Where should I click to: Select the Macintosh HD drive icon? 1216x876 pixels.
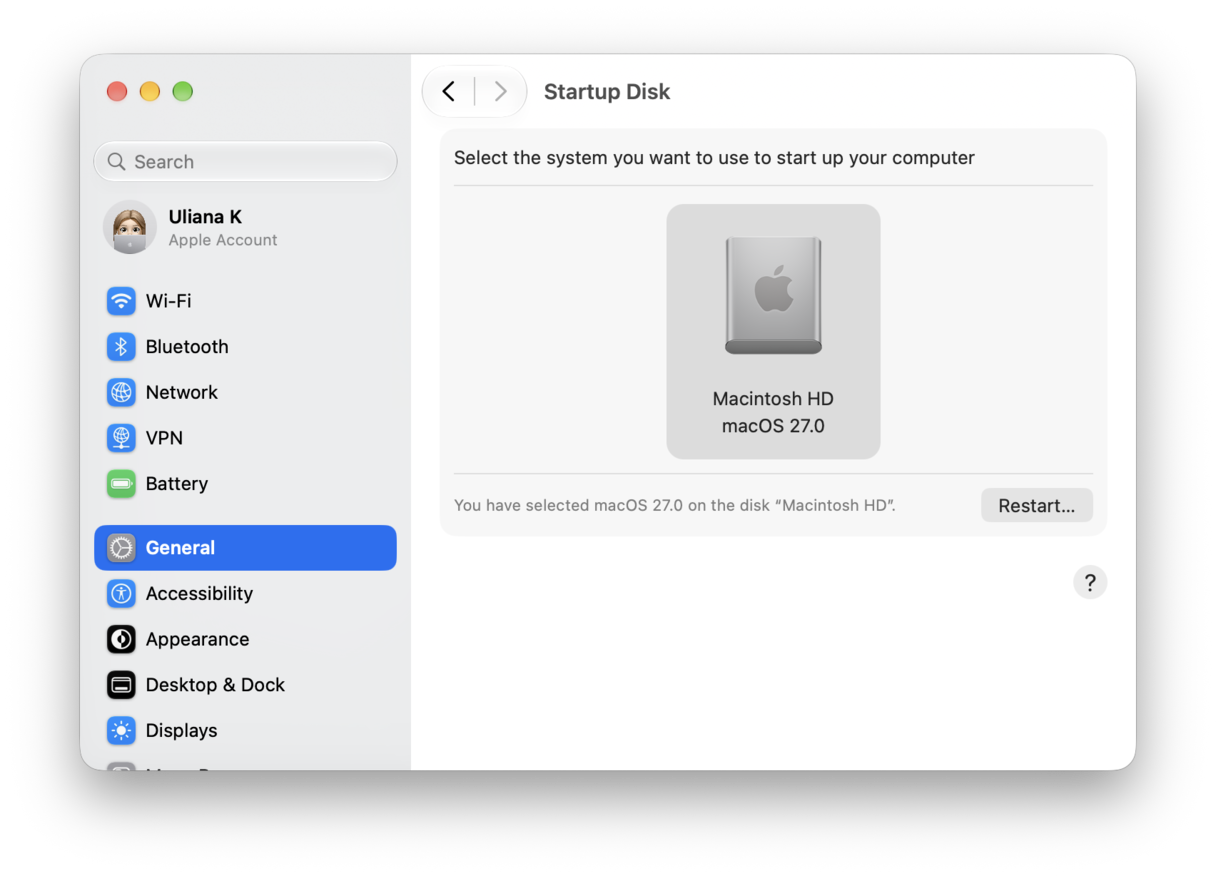(x=773, y=296)
